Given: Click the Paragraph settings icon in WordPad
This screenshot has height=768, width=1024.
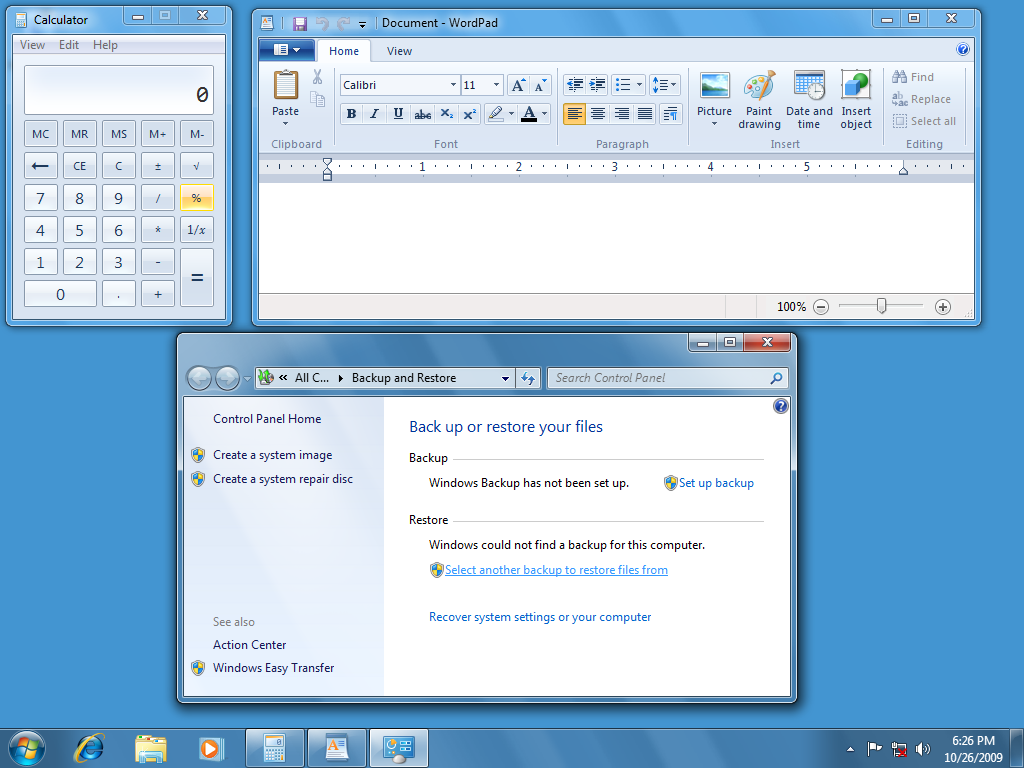Looking at the screenshot, I should pyautogui.click(x=671, y=114).
